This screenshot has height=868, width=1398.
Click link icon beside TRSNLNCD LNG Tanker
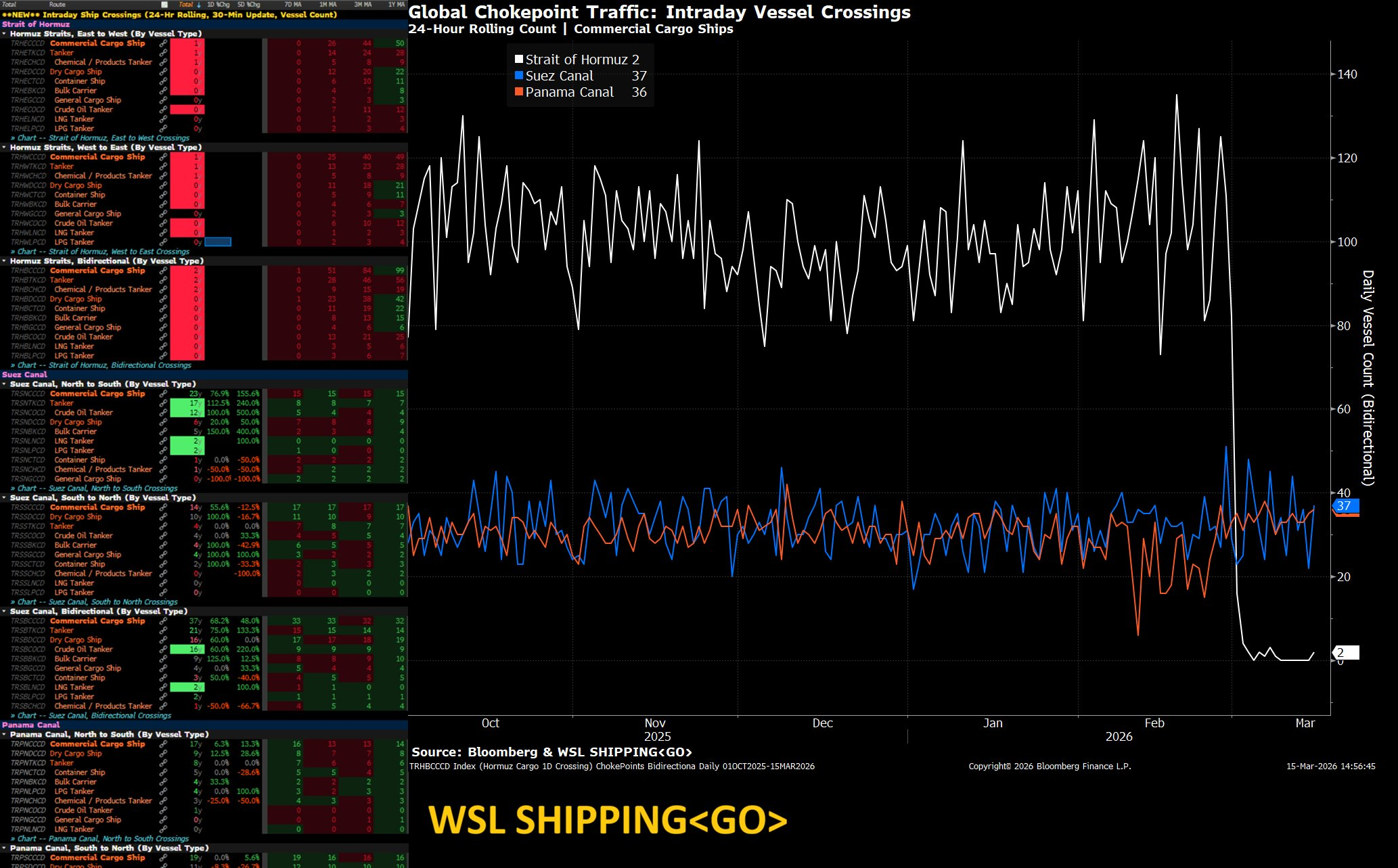pos(163,441)
